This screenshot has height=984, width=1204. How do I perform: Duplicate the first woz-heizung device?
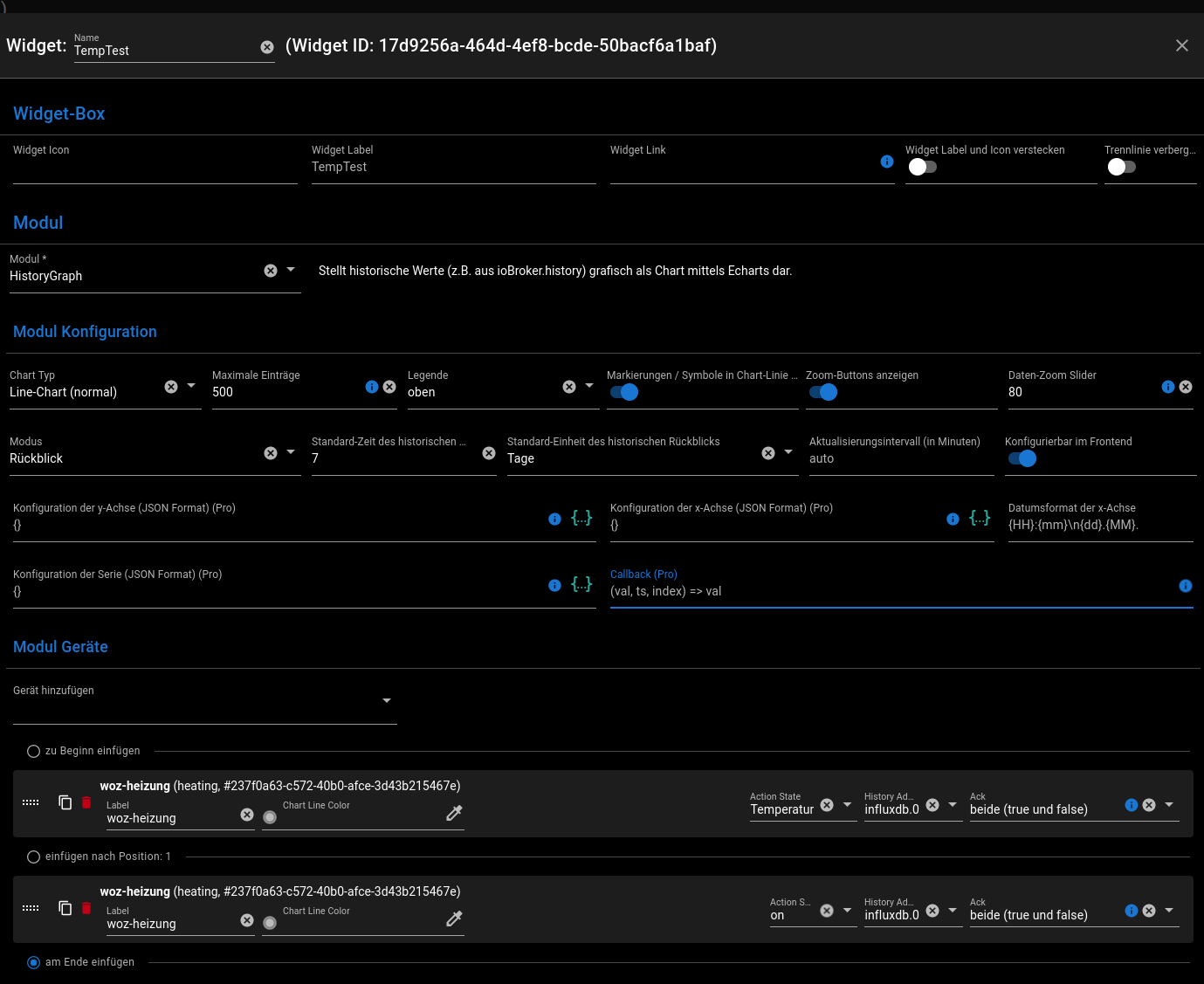65,802
